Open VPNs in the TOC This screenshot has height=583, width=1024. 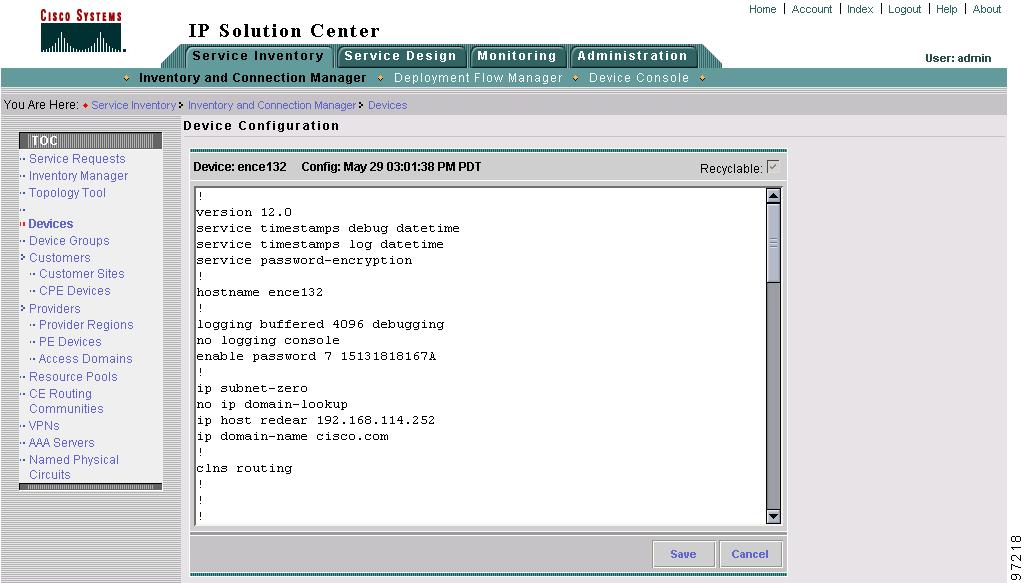[44, 426]
